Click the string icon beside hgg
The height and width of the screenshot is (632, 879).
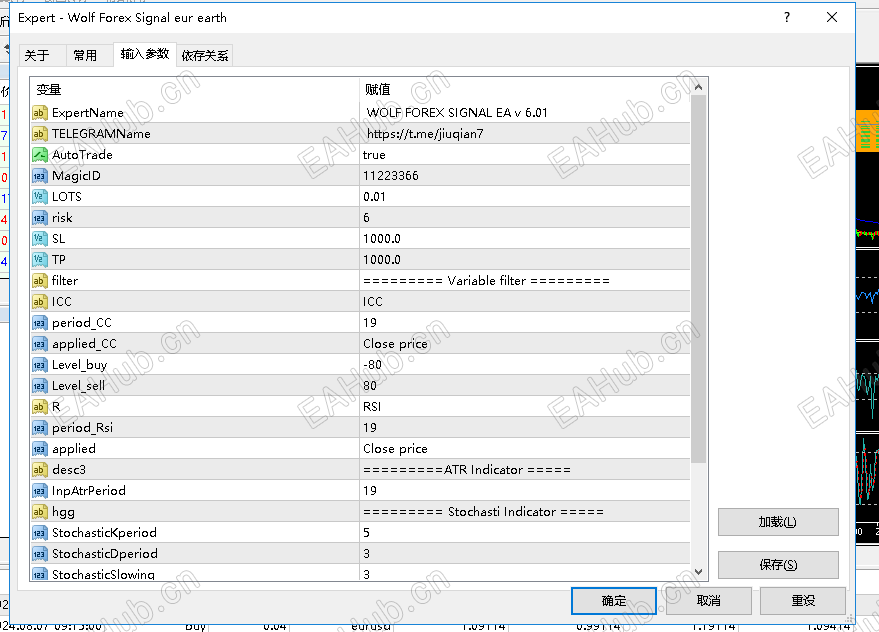pyautogui.click(x=39, y=512)
